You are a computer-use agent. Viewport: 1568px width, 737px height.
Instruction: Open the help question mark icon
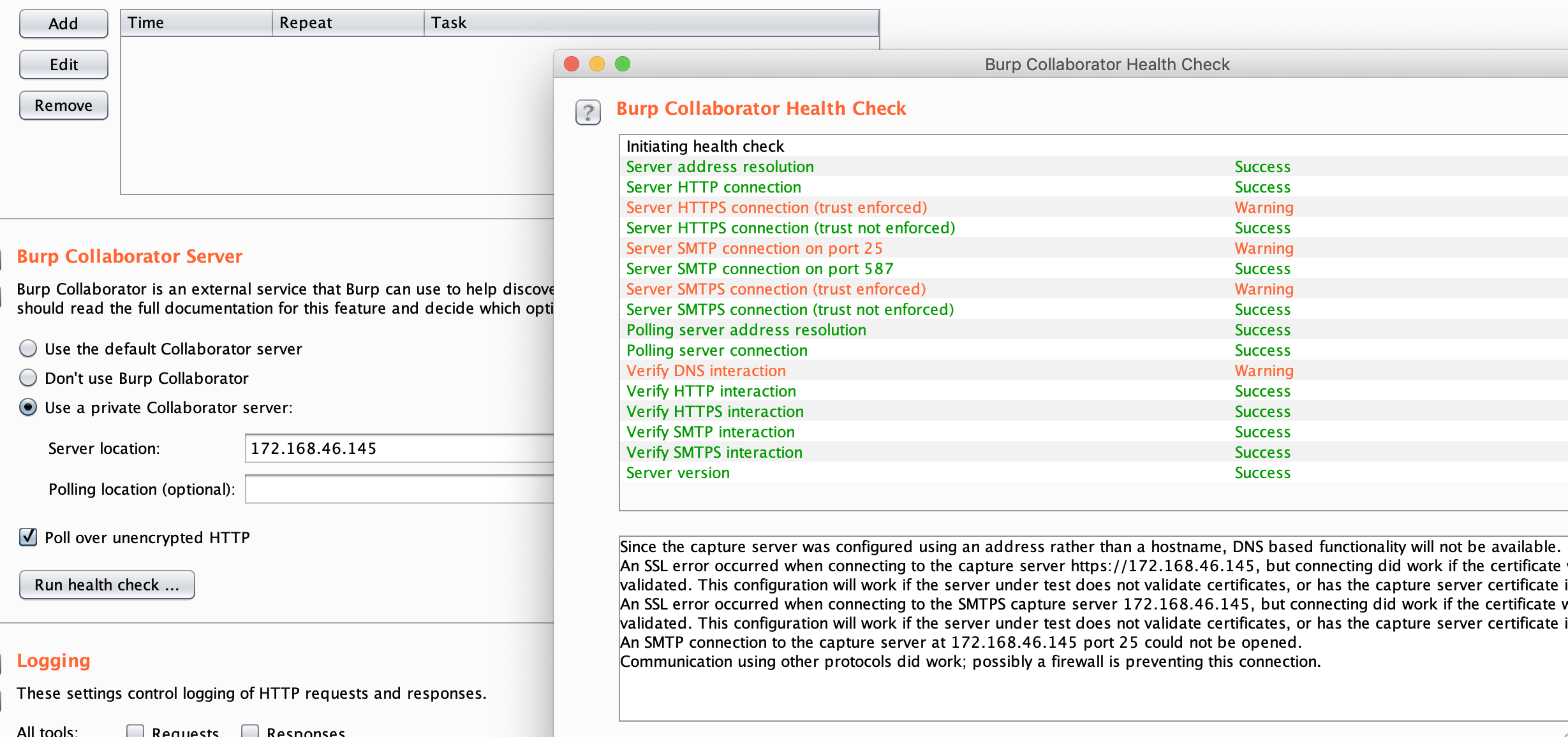588,112
